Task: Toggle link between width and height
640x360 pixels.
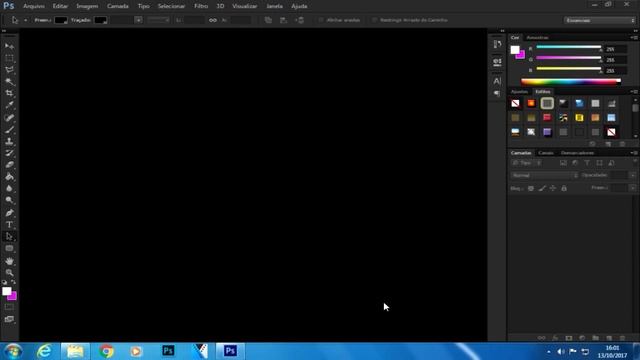Action: 213,20
